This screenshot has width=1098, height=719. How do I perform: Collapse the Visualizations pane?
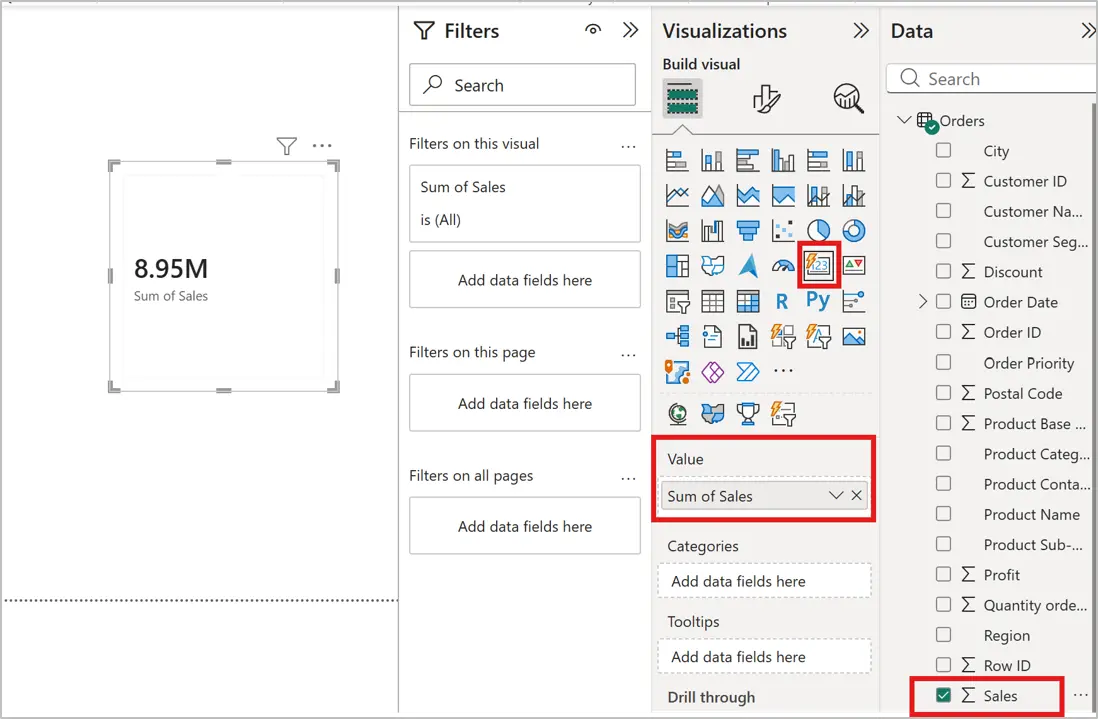pyautogui.click(x=861, y=30)
